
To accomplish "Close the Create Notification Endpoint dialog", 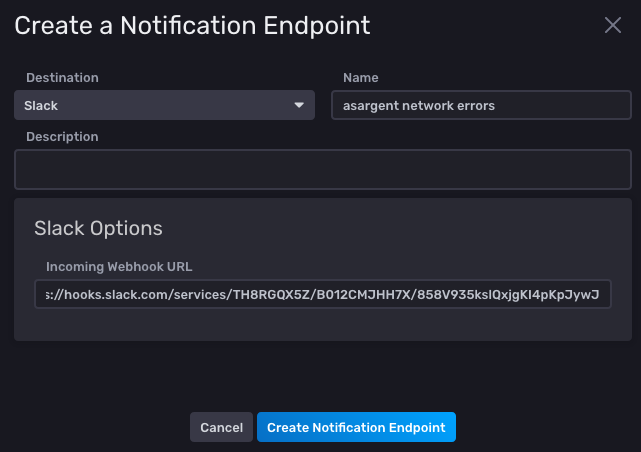I will (x=613, y=25).
